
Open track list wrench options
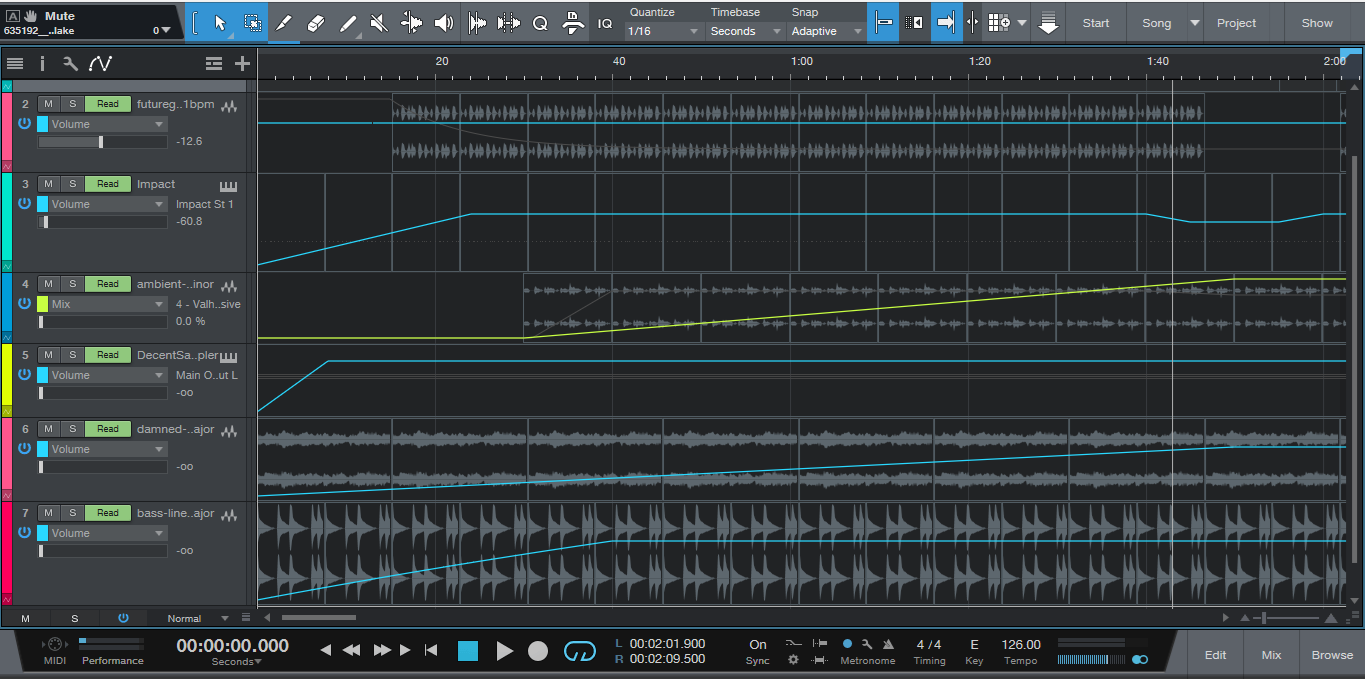[x=70, y=64]
